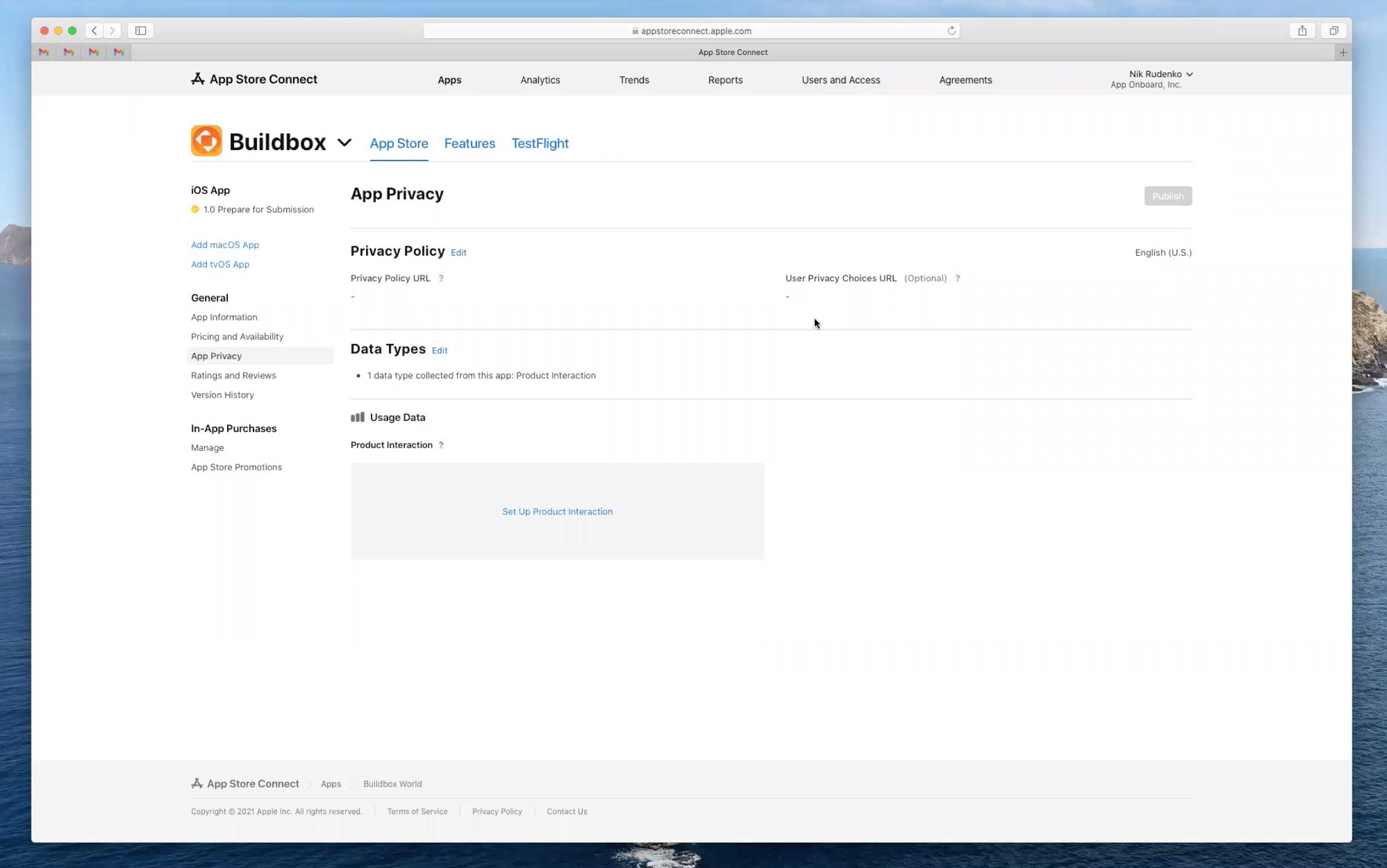Click the Safari back arrow button
Viewport: 1387px width, 868px height.
point(94,30)
